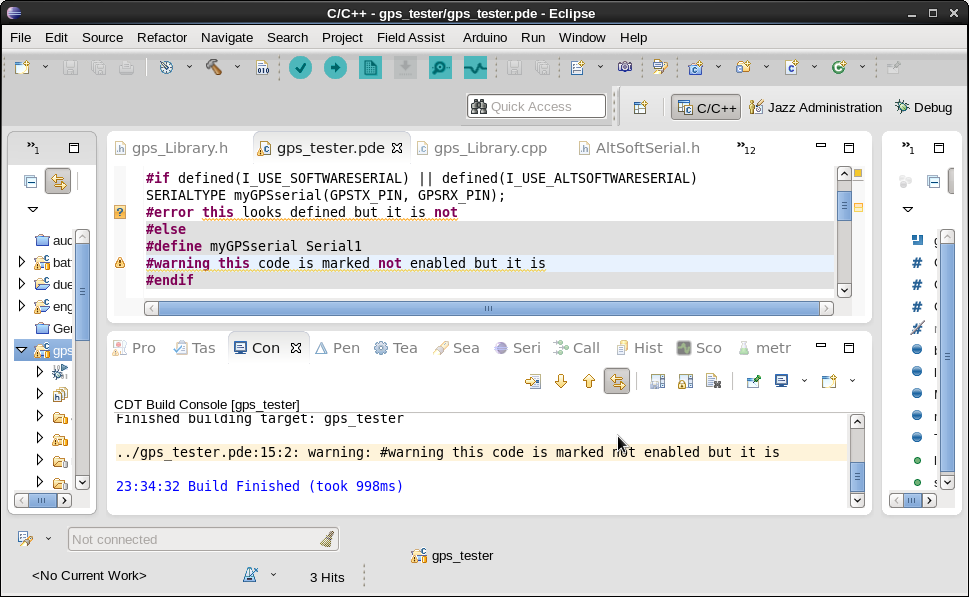Open the Build hammer dropdown arrow
This screenshot has height=597, width=969.
click(237, 67)
